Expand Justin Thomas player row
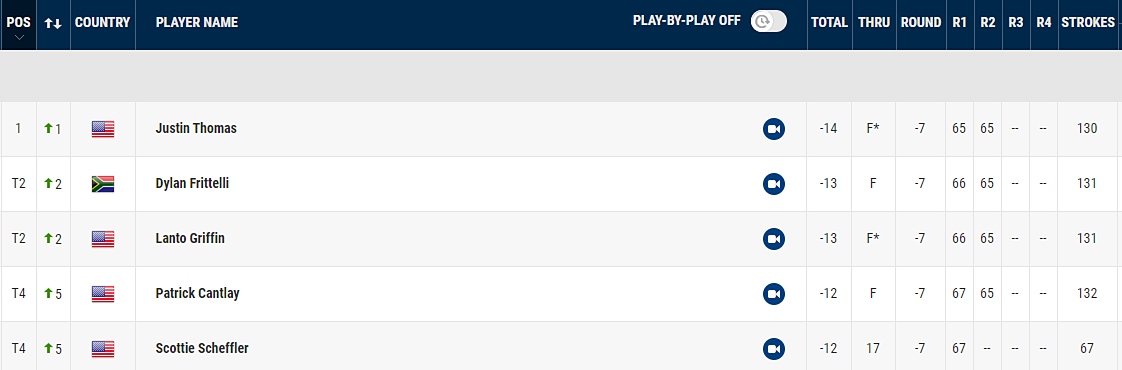The width and height of the screenshot is (1122, 370). [560, 129]
